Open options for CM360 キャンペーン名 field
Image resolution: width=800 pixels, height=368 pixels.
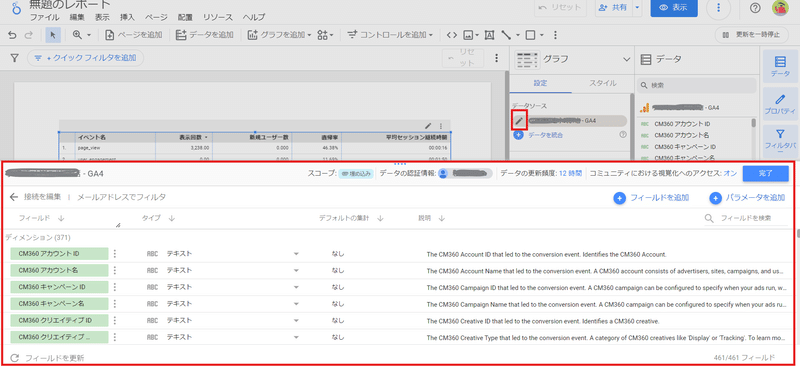click(115, 303)
